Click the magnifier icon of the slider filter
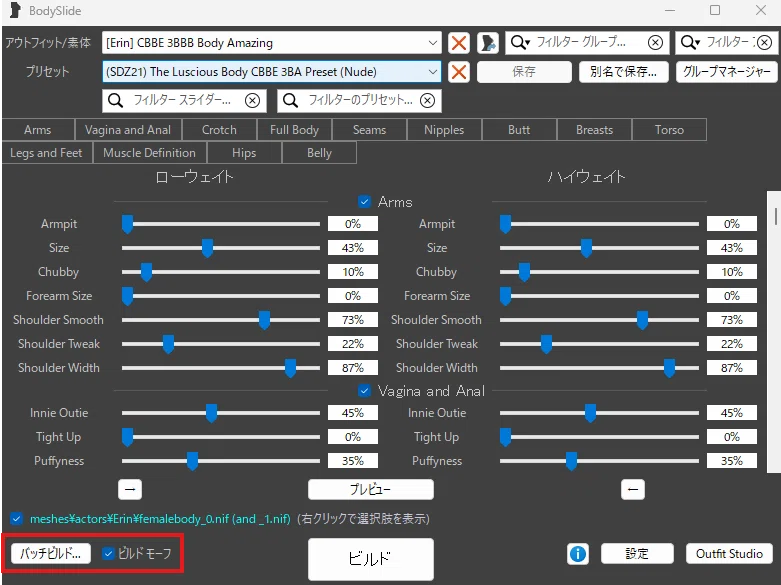This screenshot has height=585, width=781. tap(116, 101)
